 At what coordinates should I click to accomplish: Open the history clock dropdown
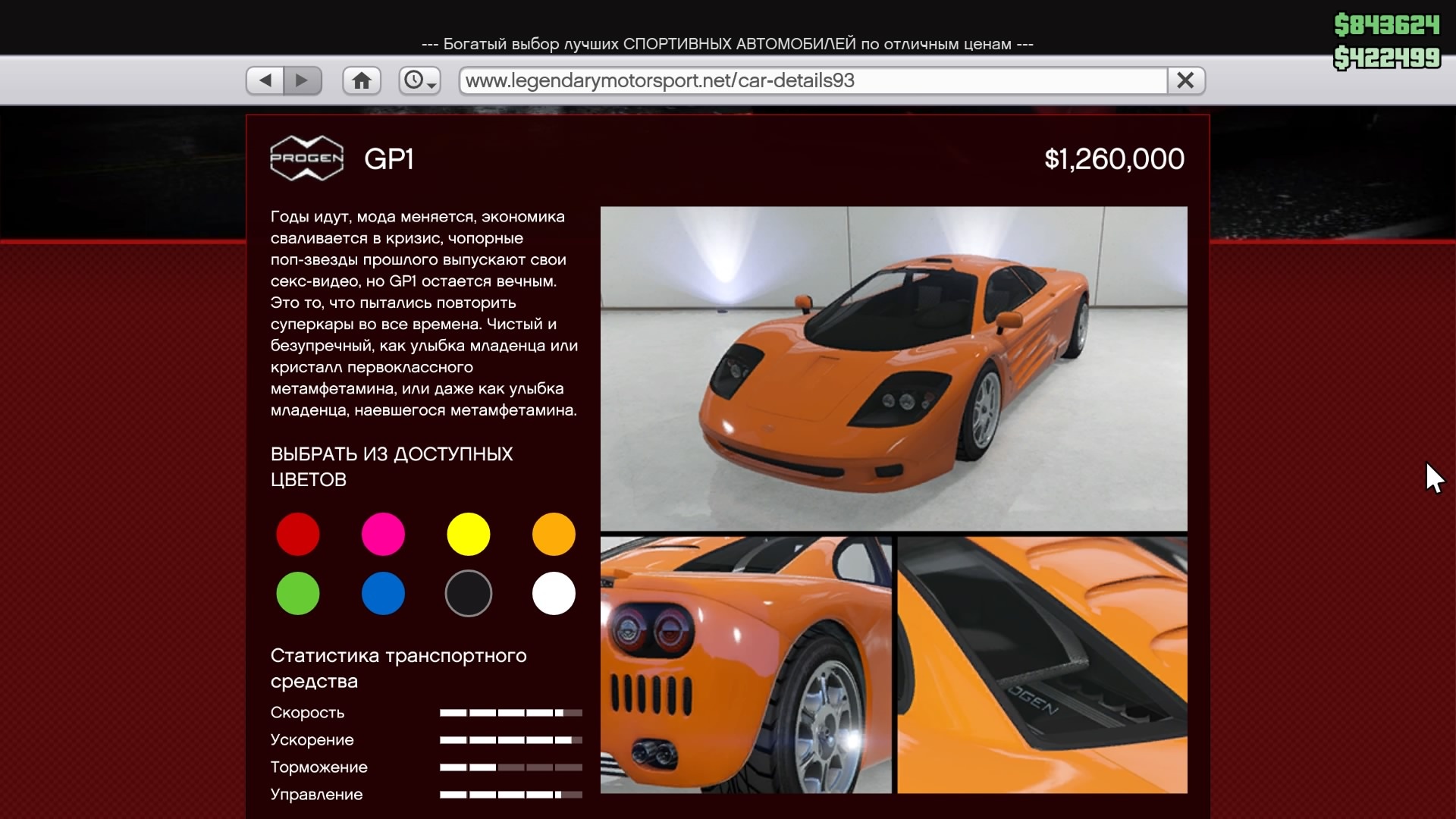point(420,80)
